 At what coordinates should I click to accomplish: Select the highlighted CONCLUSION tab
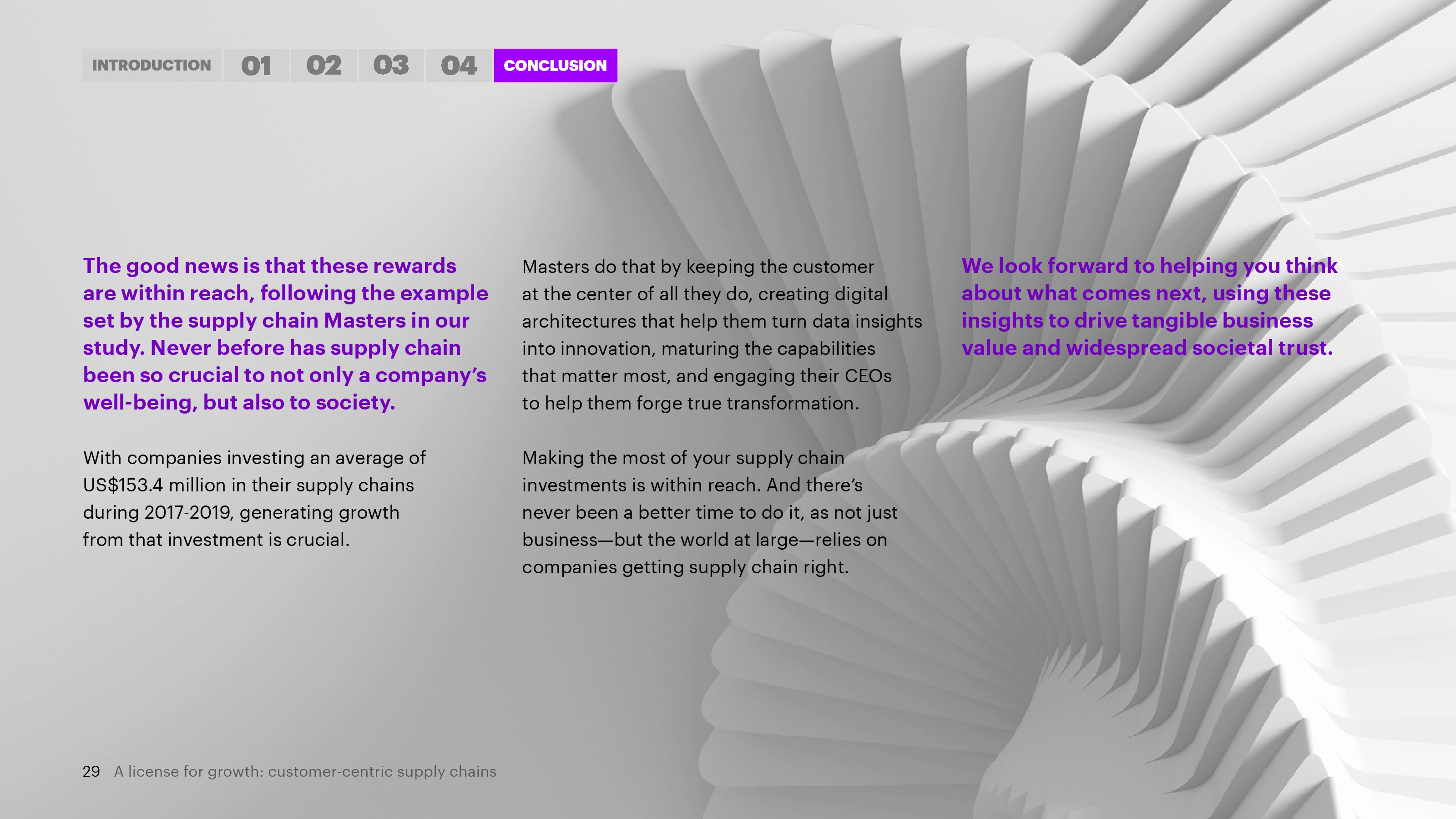click(555, 66)
